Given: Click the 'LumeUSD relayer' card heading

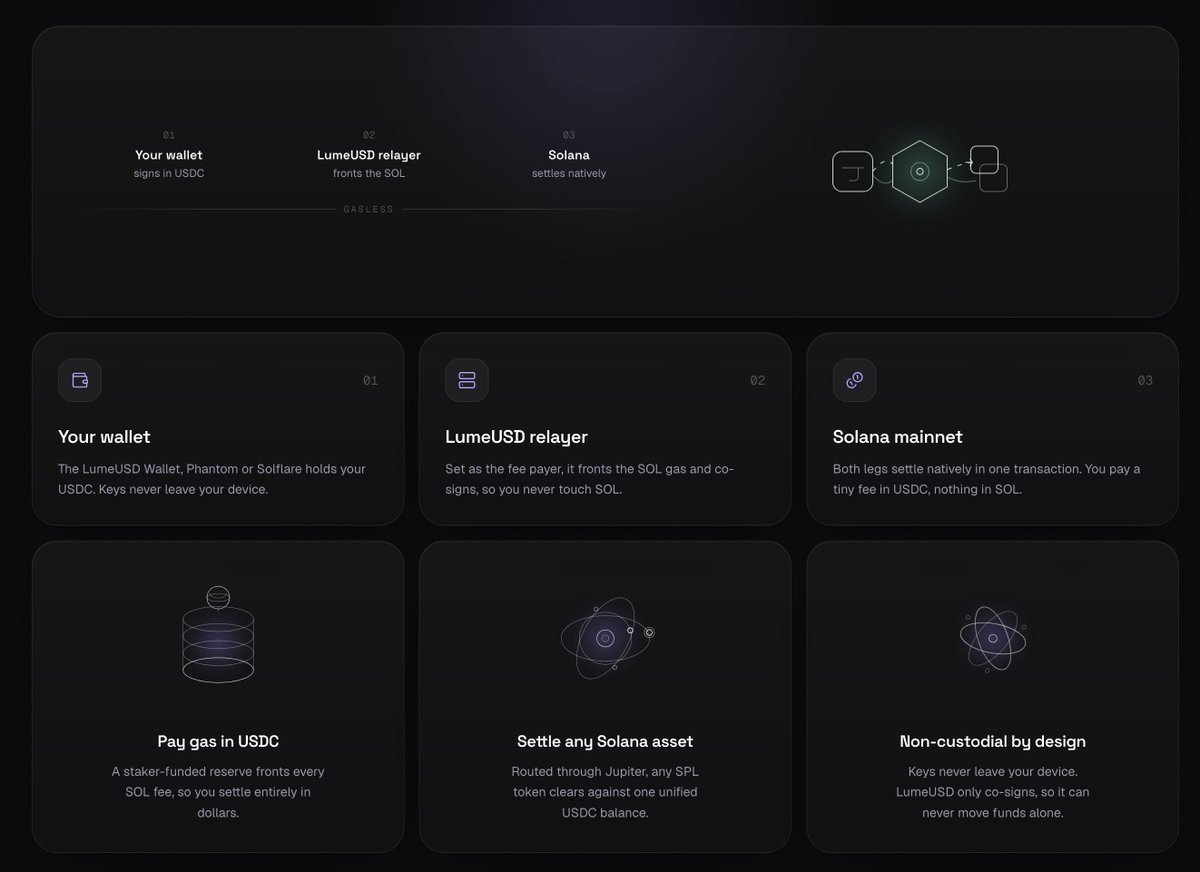Looking at the screenshot, I should point(516,437).
